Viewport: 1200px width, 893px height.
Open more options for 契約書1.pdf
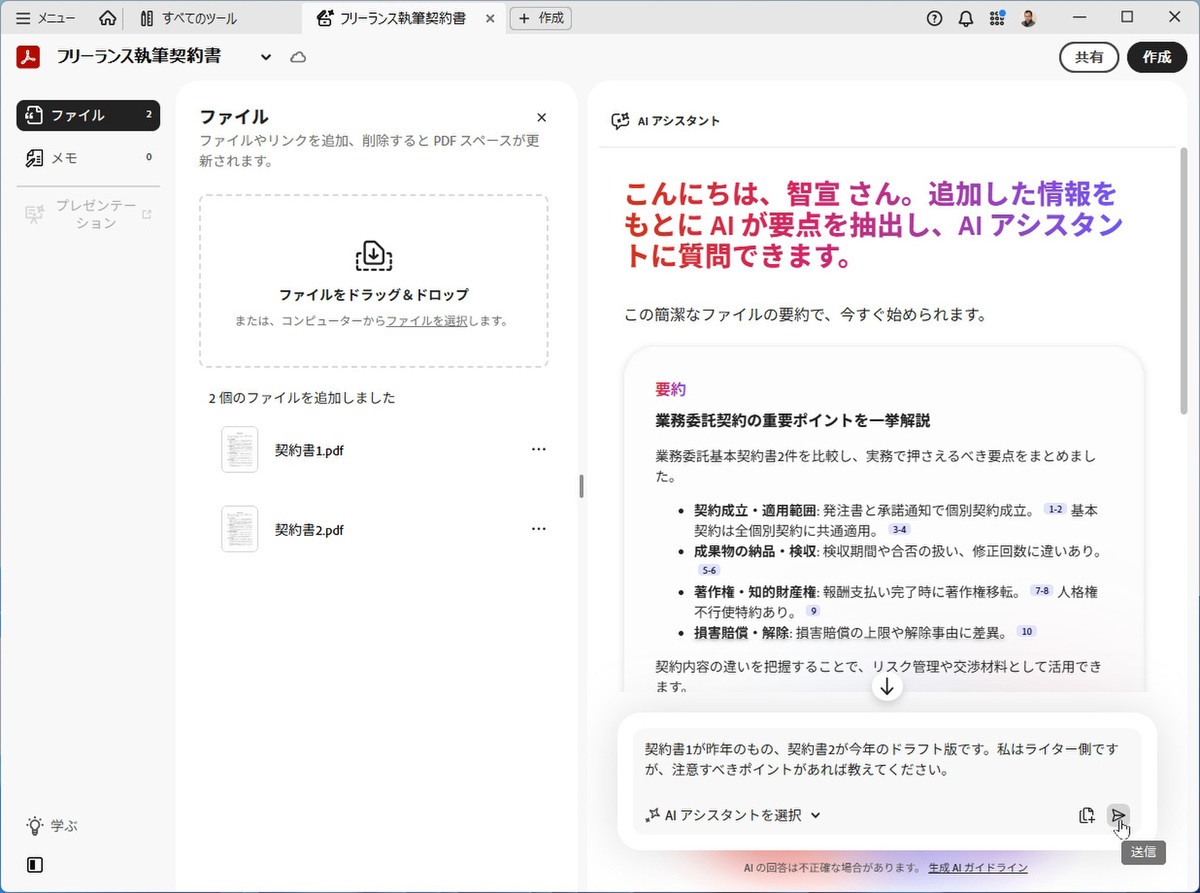click(x=538, y=449)
